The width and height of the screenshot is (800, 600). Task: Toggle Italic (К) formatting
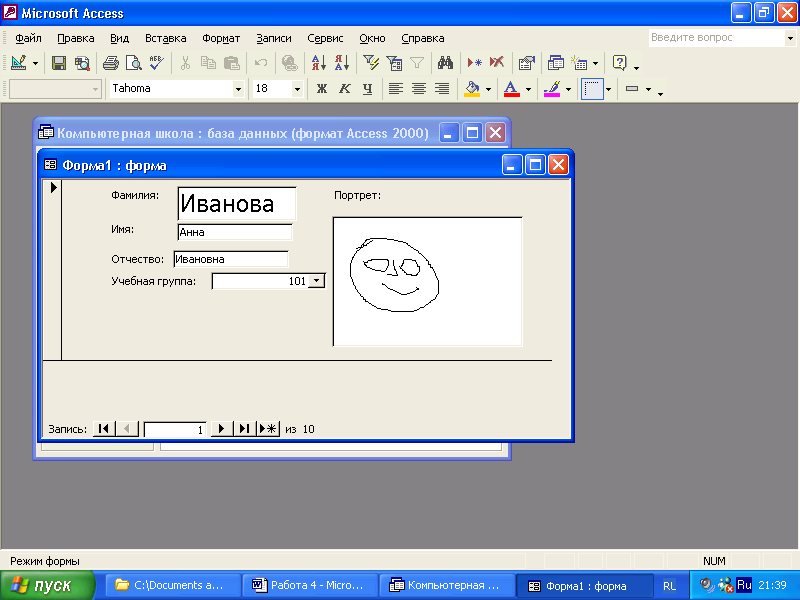pyautogui.click(x=344, y=89)
